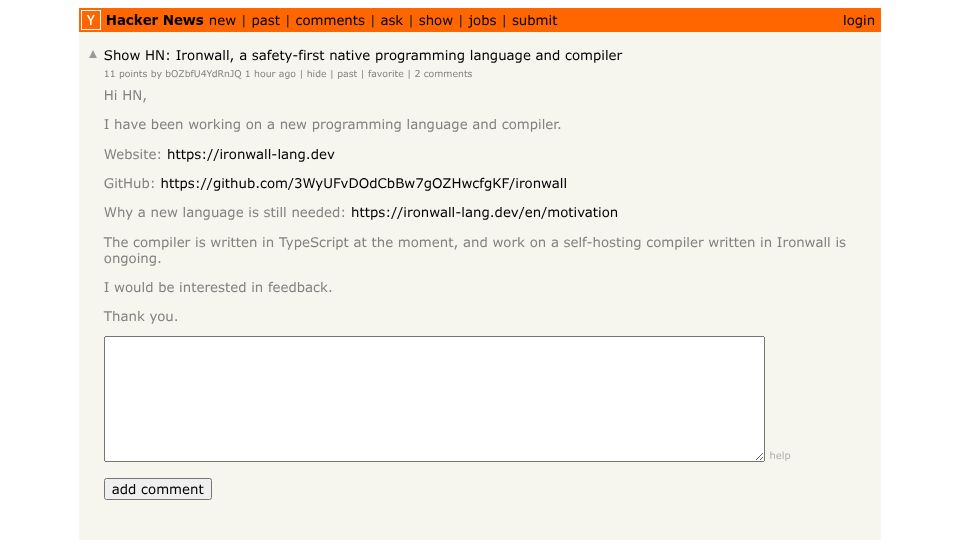Open the help link beside comment box
960x540 pixels.
pyautogui.click(x=779, y=456)
